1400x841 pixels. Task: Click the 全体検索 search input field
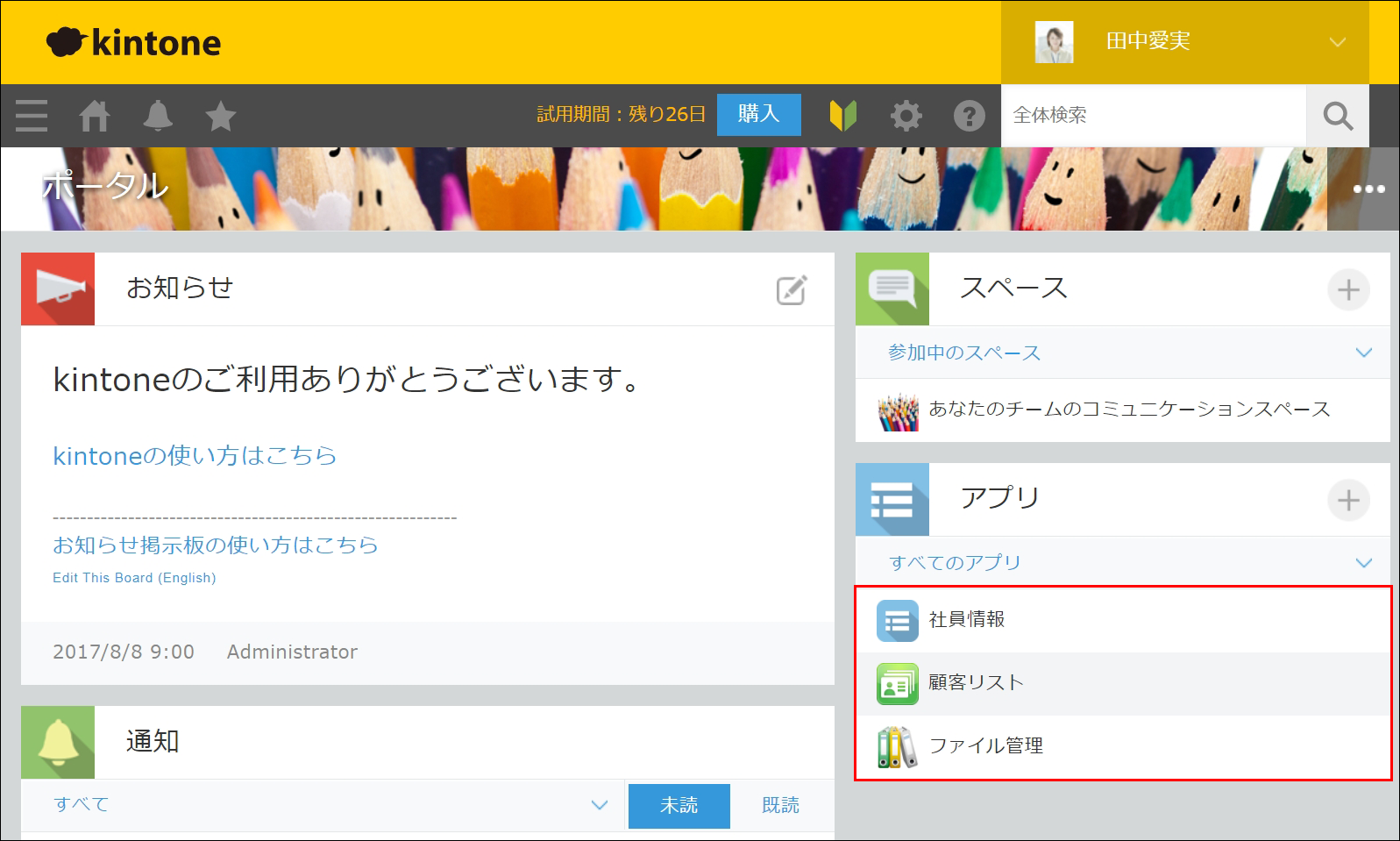pyautogui.click(x=1153, y=116)
